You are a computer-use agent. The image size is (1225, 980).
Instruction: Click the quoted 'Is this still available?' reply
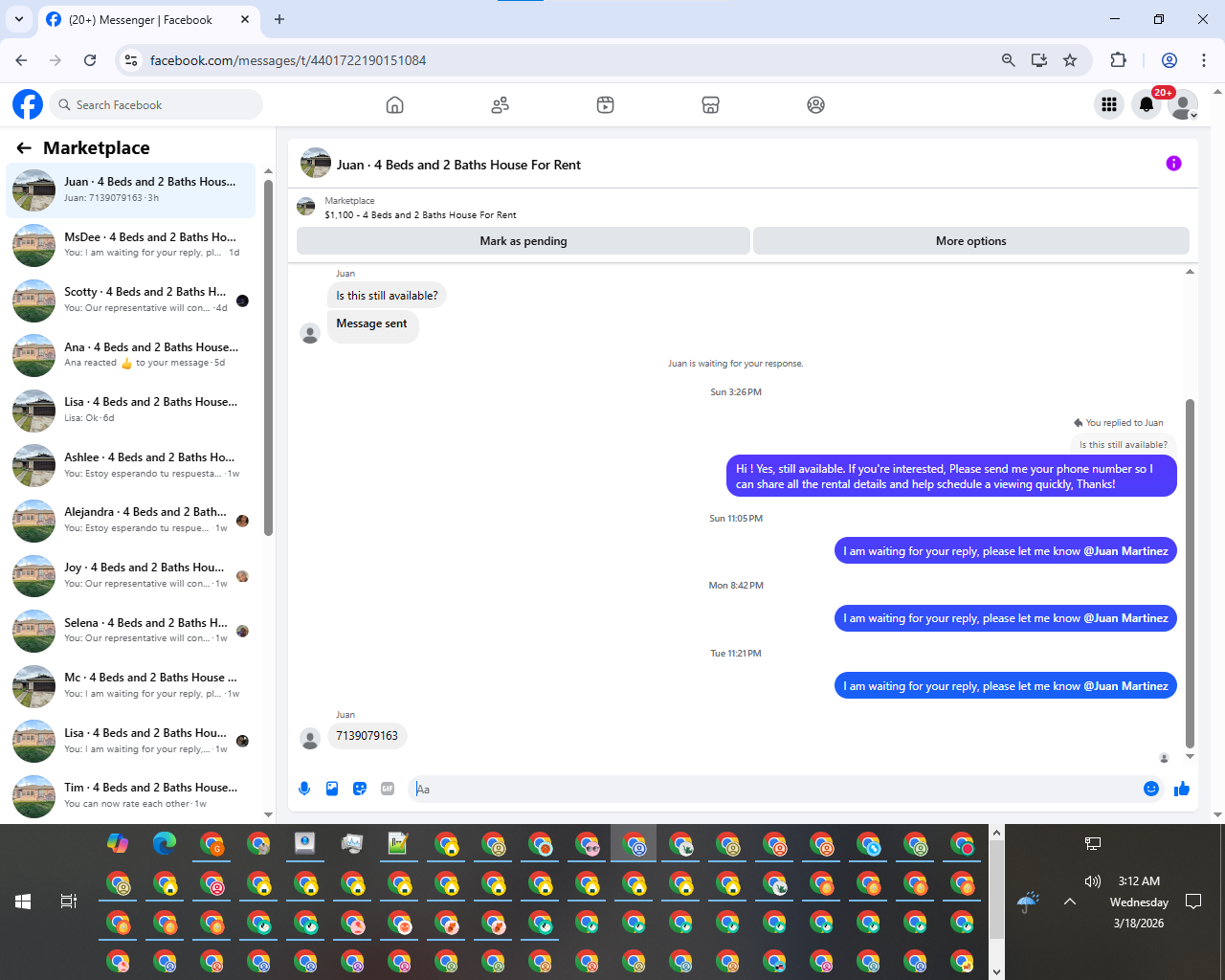click(x=1124, y=445)
